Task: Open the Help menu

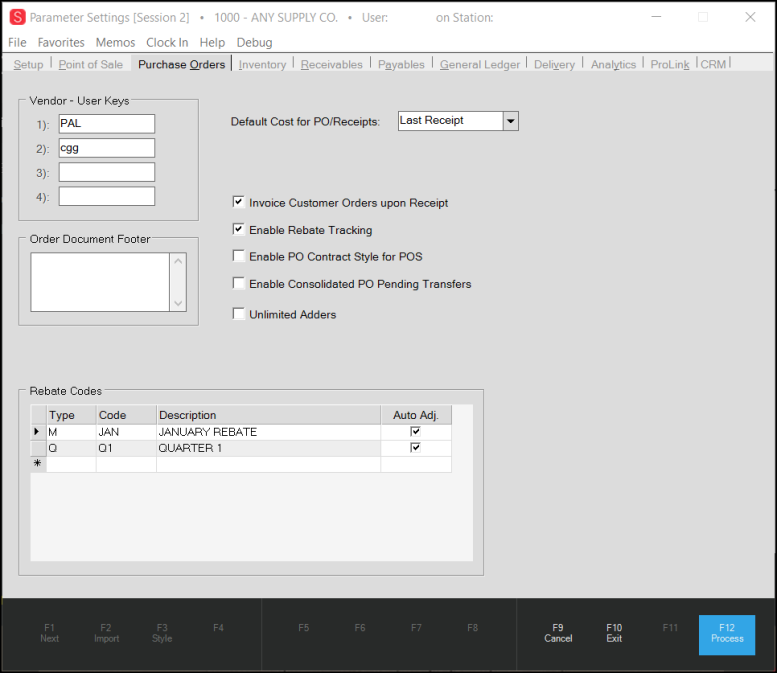Action: [212, 43]
